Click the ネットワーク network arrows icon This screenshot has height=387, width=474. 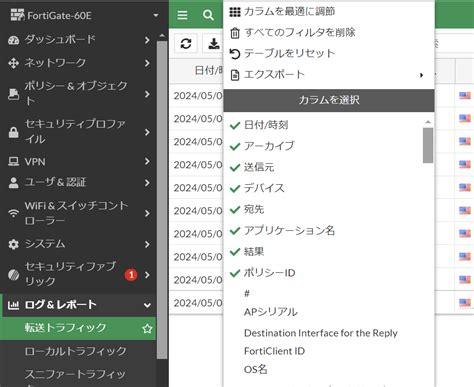tap(14, 63)
